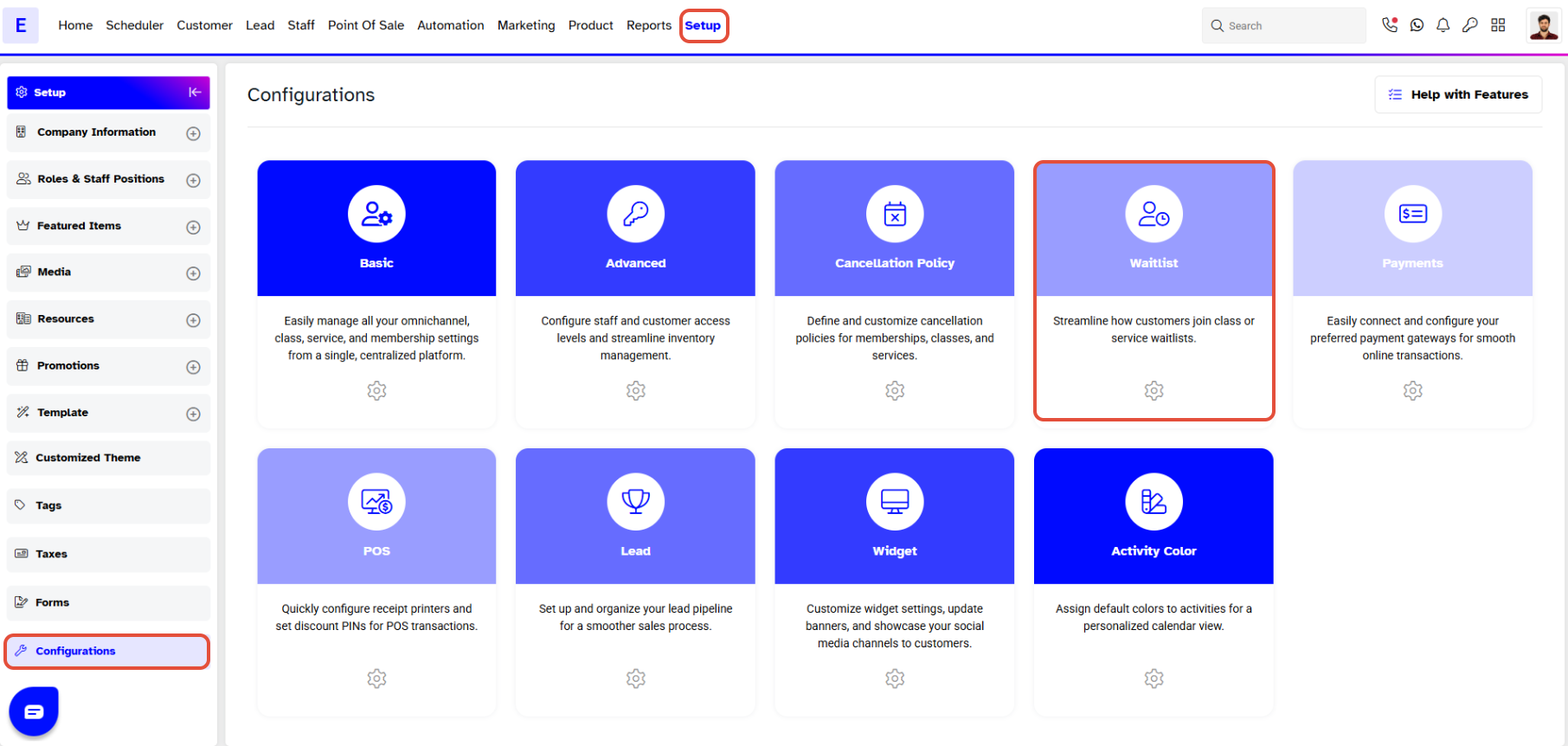Open the Point Of Sale menu
The height and width of the screenshot is (746, 1568).
[x=366, y=25]
